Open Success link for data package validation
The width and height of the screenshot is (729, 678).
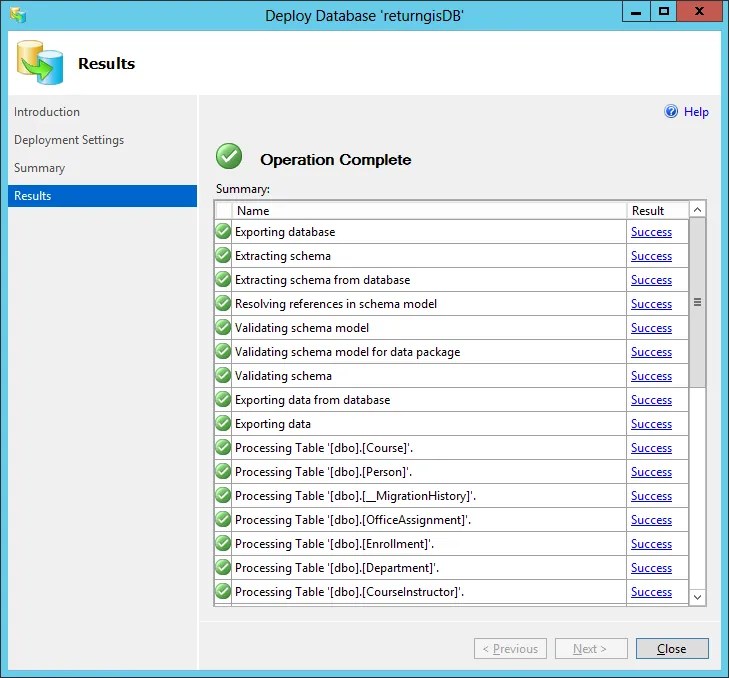click(x=651, y=352)
